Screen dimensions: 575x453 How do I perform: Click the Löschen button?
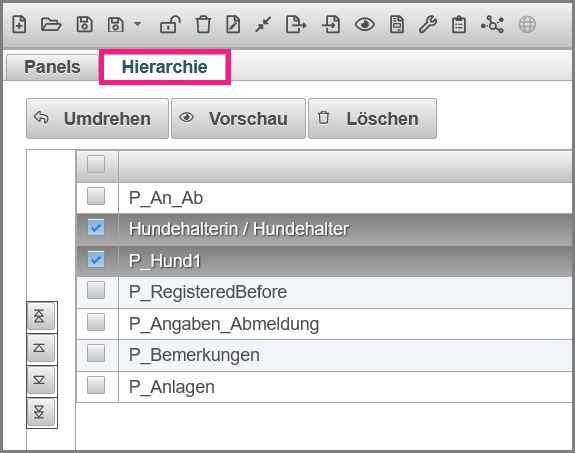pos(373,118)
